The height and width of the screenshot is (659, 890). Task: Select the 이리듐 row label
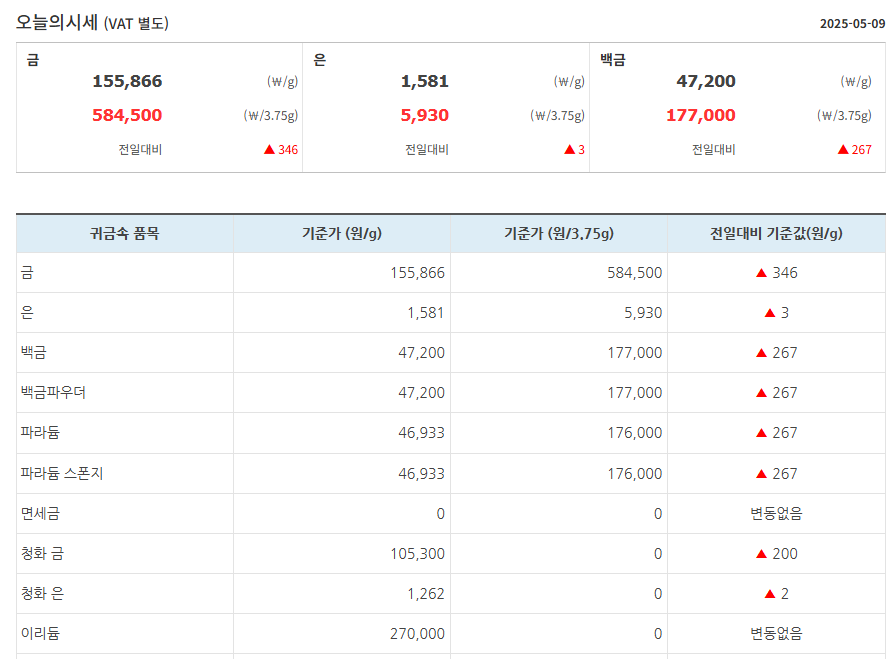[x=40, y=633]
